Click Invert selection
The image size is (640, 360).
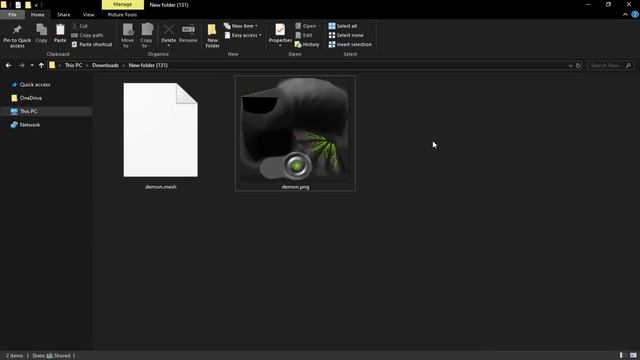tap(350, 44)
